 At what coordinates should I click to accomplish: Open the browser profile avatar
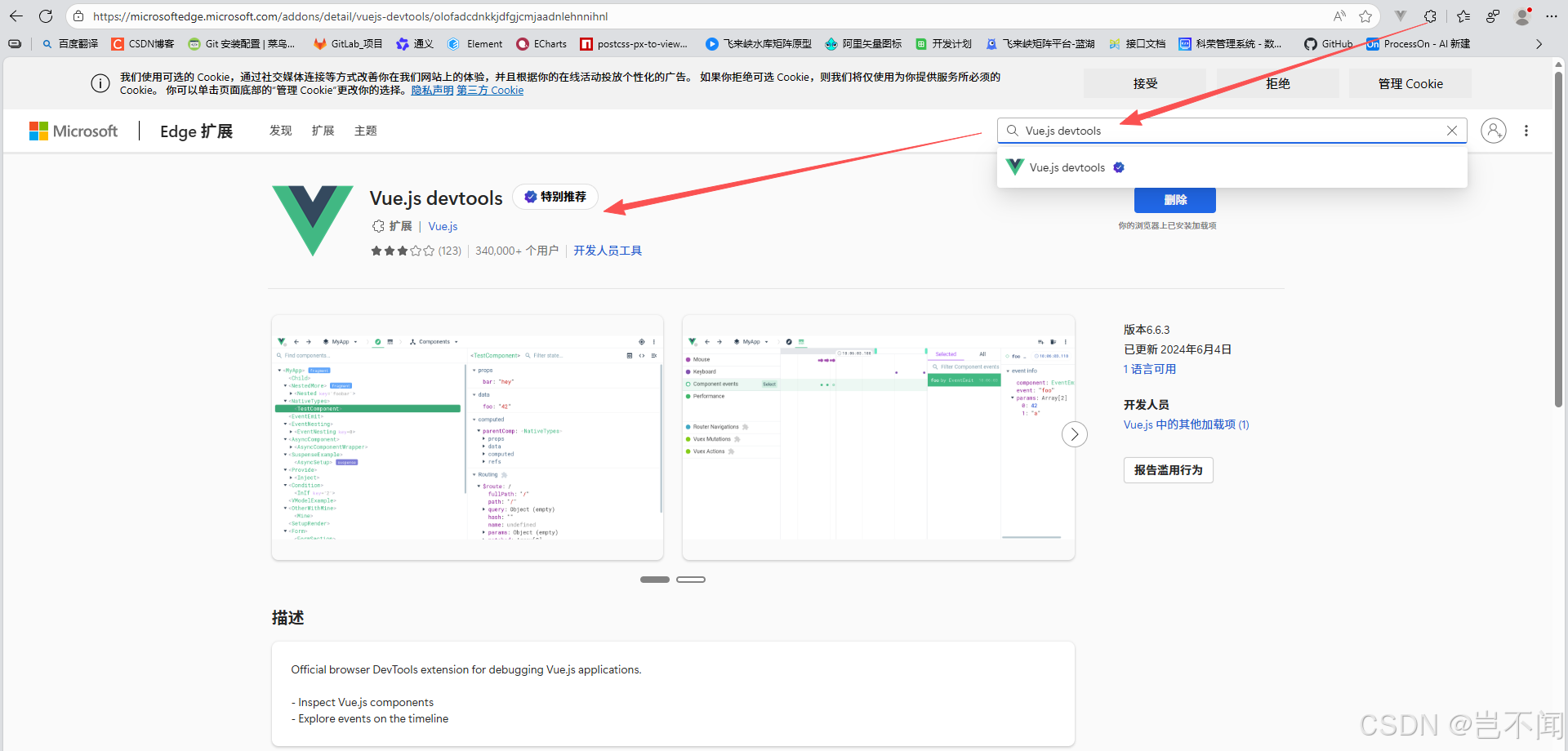point(1522,16)
